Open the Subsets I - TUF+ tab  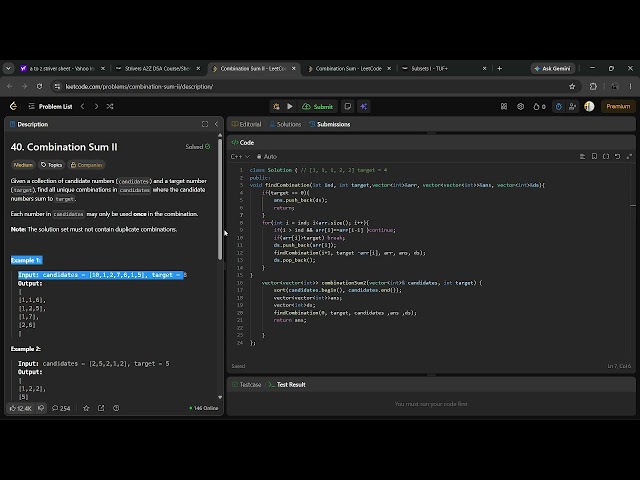click(444, 69)
